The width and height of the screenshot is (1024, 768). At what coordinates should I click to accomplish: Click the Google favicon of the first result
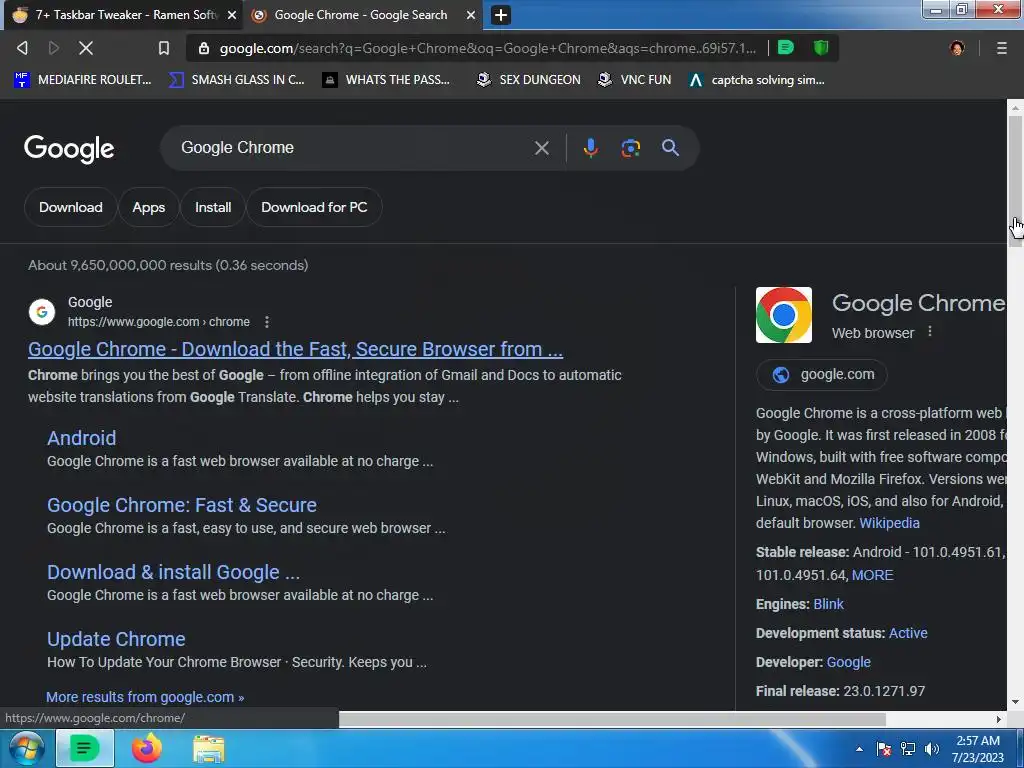click(x=42, y=312)
